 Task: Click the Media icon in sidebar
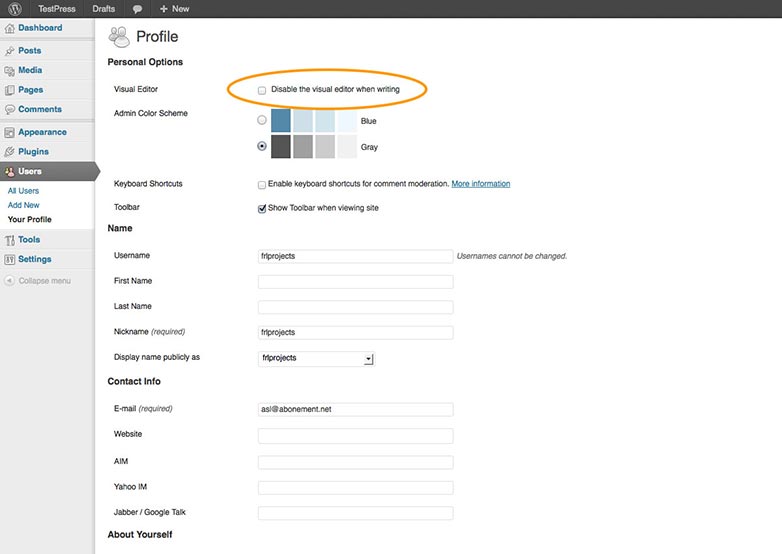[9, 71]
